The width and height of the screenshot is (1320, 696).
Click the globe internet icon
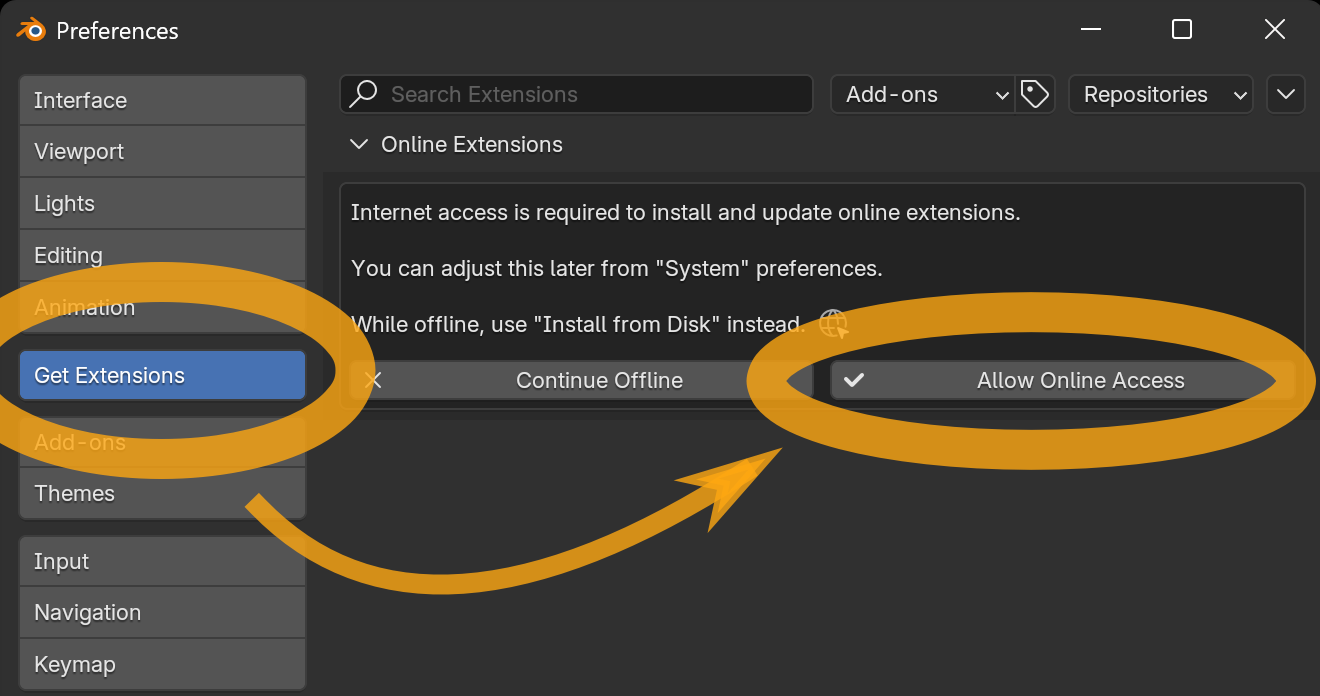[833, 324]
